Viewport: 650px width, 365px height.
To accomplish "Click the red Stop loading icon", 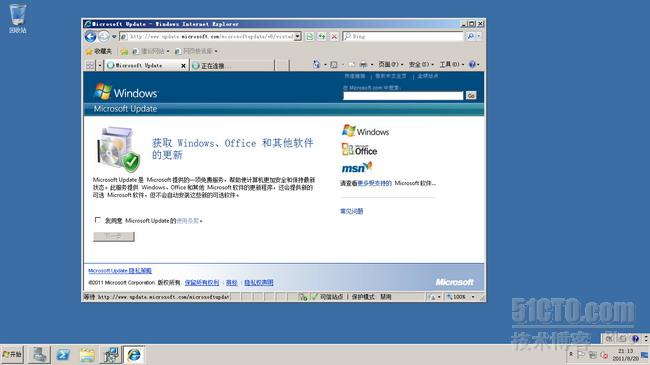I will pos(334,36).
